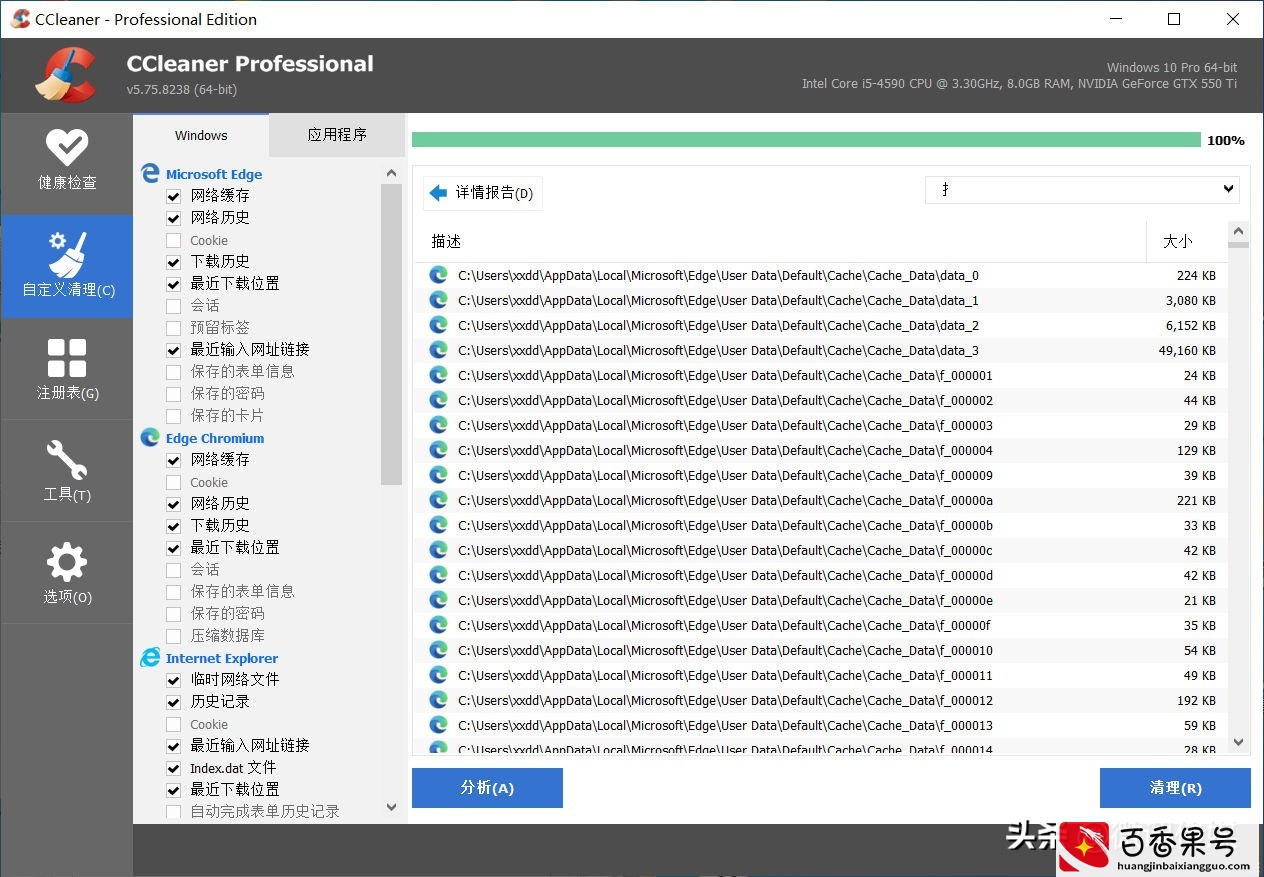The height and width of the screenshot is (877, 1264).
Task: Uncheck 网络缓存 under Microsoft Edge
Action: coord(174,196)
